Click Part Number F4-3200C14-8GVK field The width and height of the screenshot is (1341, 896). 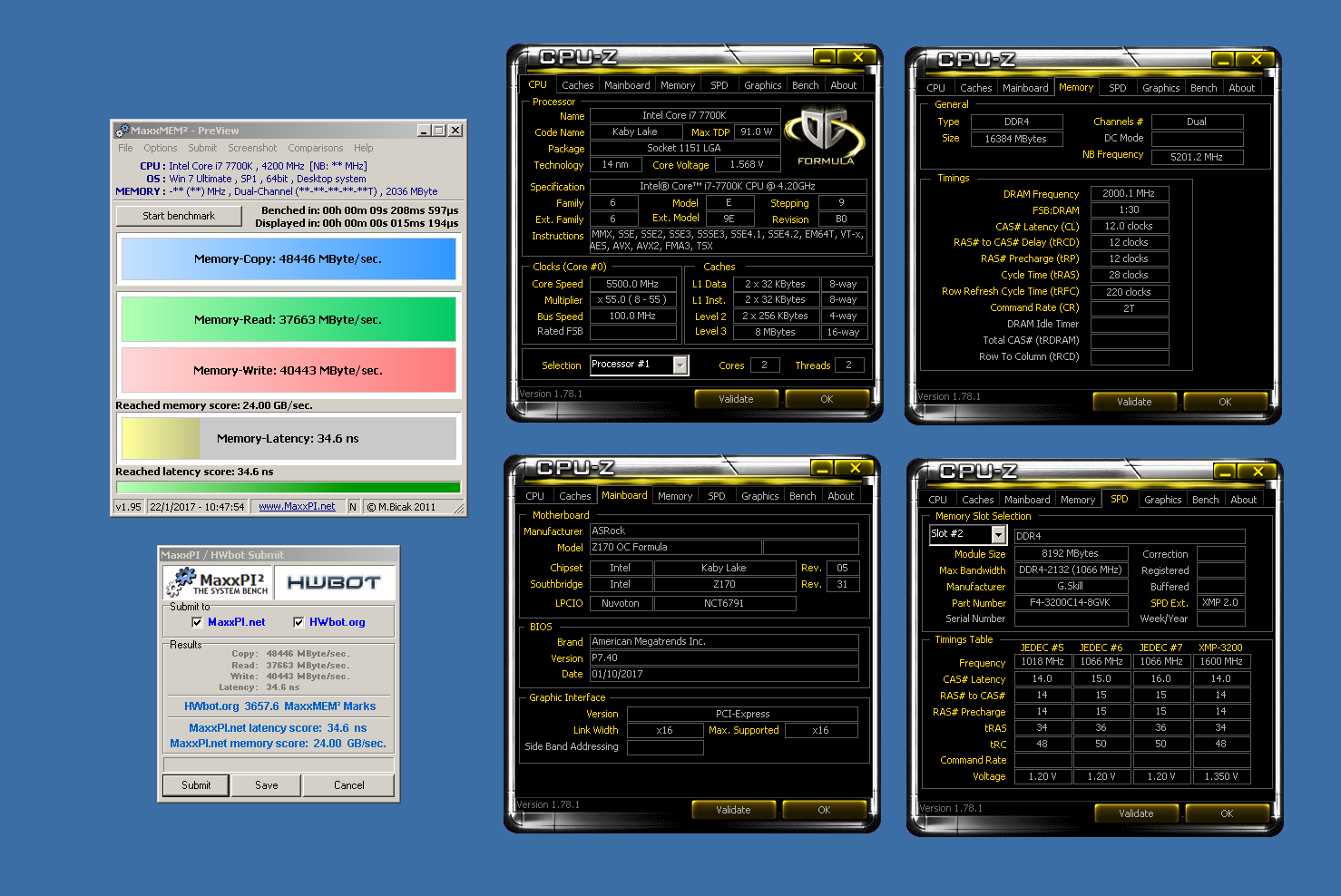coord(1071,602)
